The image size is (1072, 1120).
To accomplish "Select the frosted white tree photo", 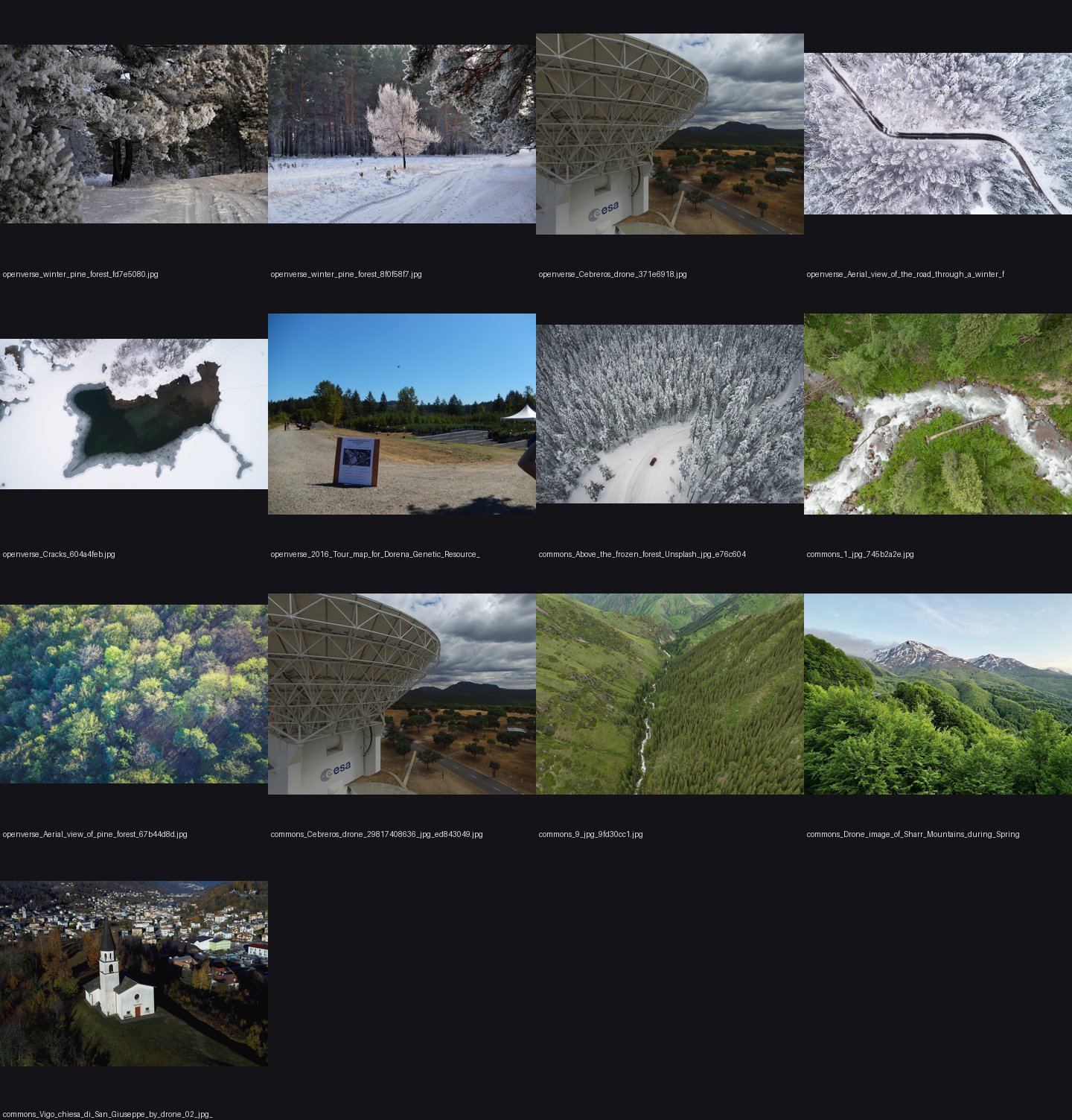I will (402, 134).
